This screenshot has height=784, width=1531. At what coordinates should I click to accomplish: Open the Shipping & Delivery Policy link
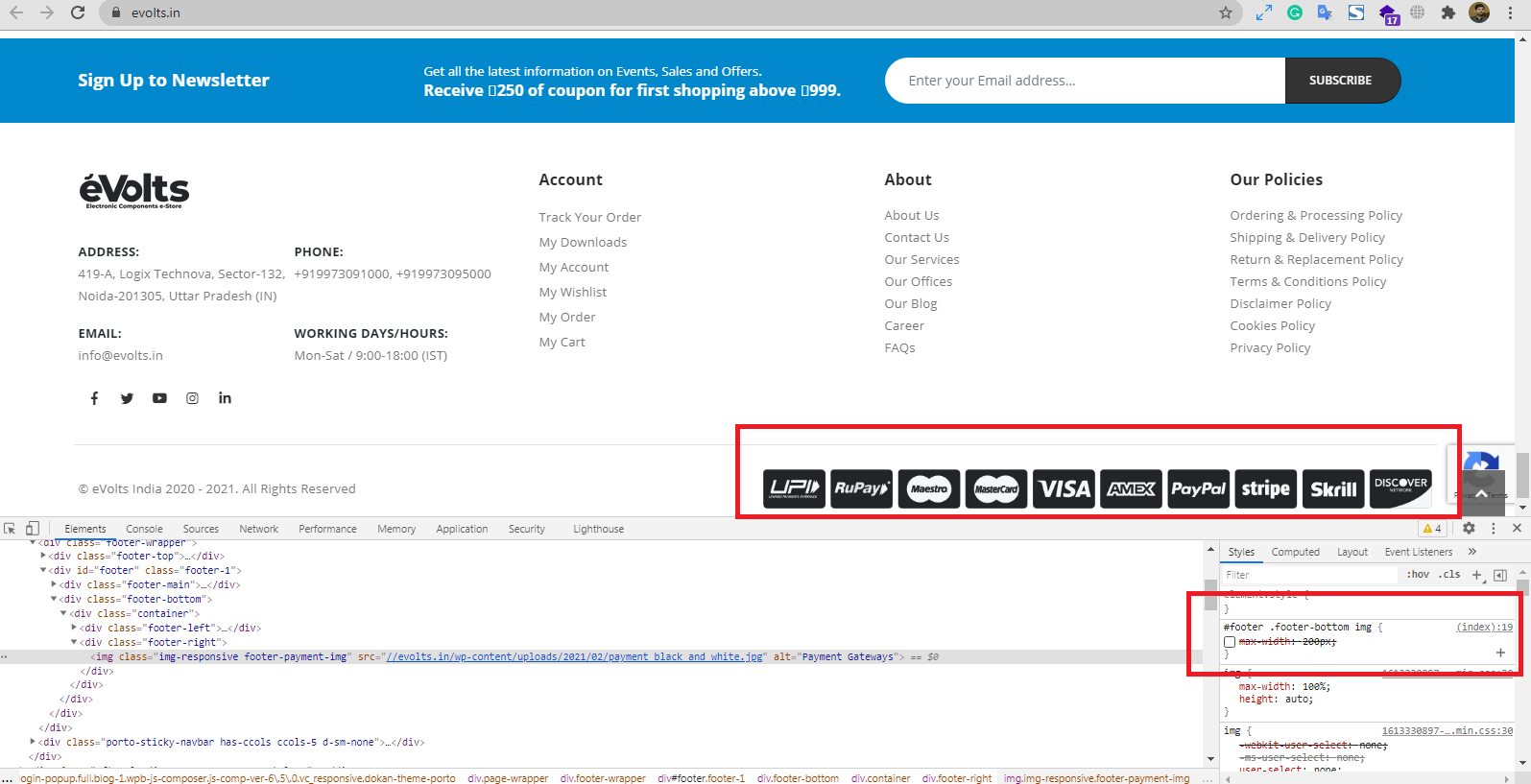click(x=1307, y=238)
